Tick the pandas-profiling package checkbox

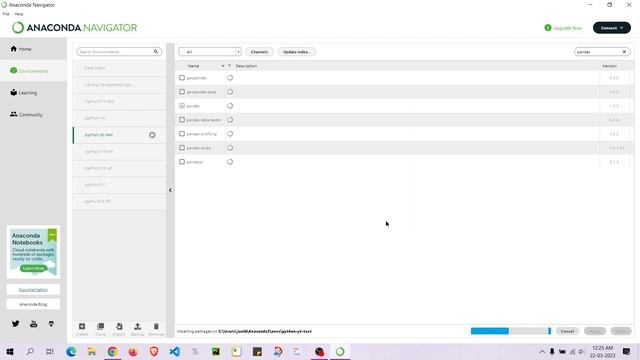click(182, 134)
